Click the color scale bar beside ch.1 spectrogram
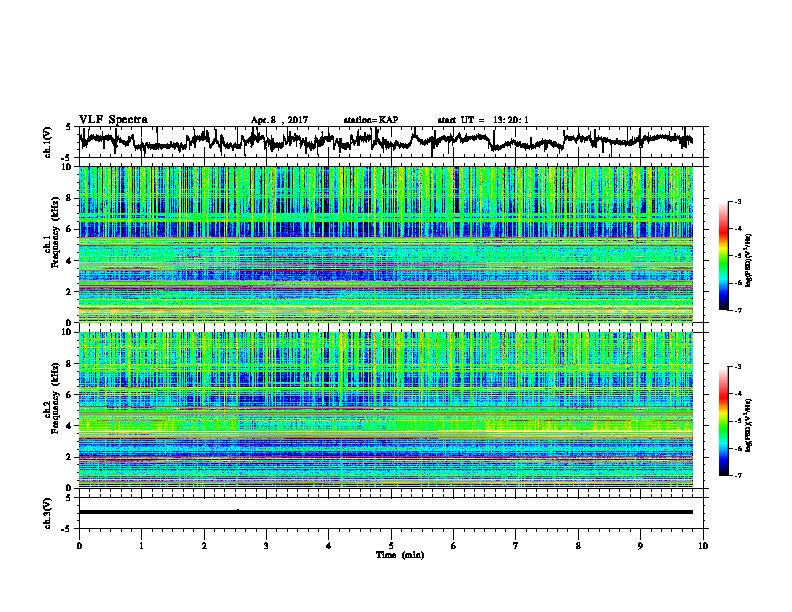The width and height of the screenshot is (792, 612). pos(724,256)
